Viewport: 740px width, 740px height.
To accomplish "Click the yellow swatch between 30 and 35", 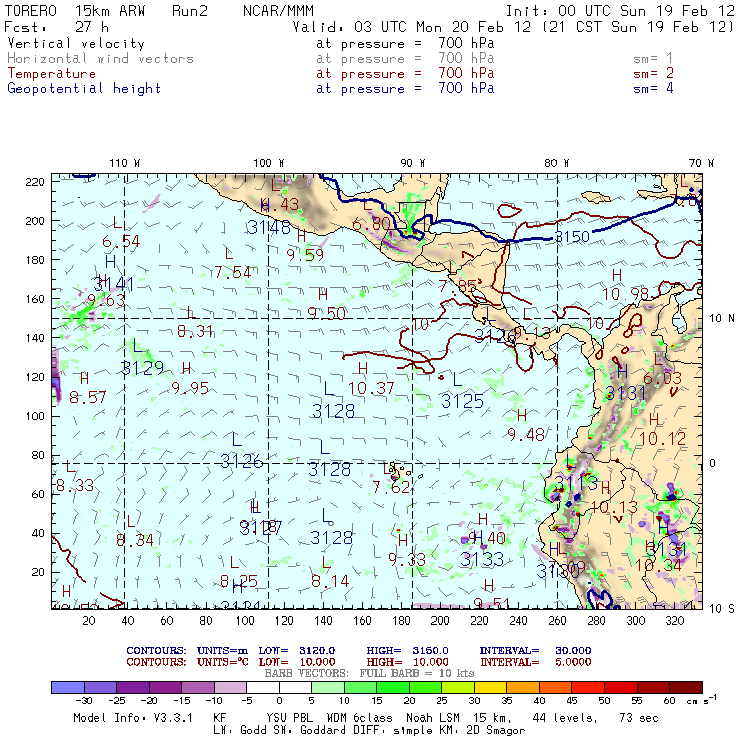I will tap(490, 688).
